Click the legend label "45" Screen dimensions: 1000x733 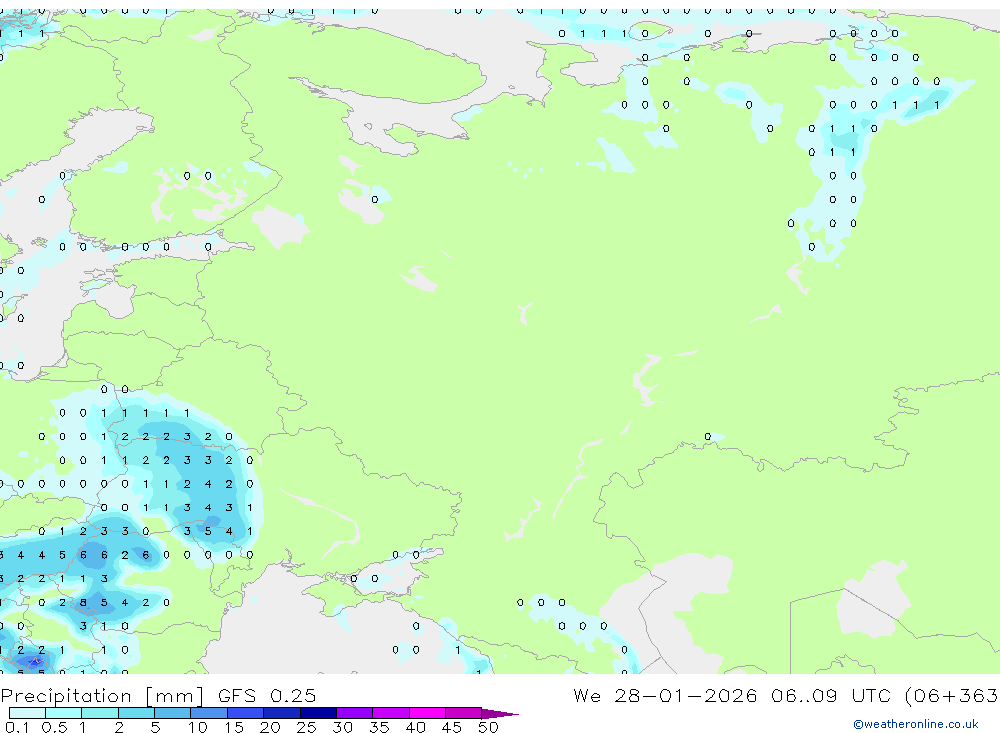pyautogui.click(x=452, y=727)
